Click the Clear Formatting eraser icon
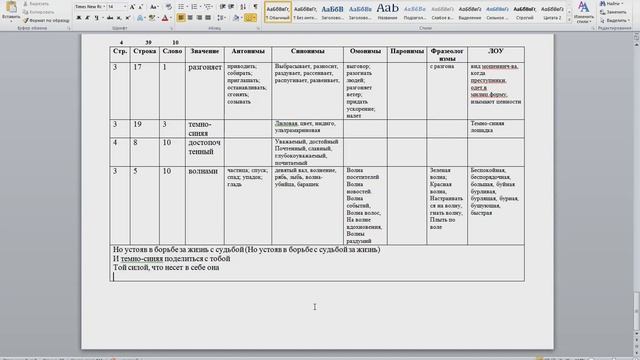 pos(169,7)
